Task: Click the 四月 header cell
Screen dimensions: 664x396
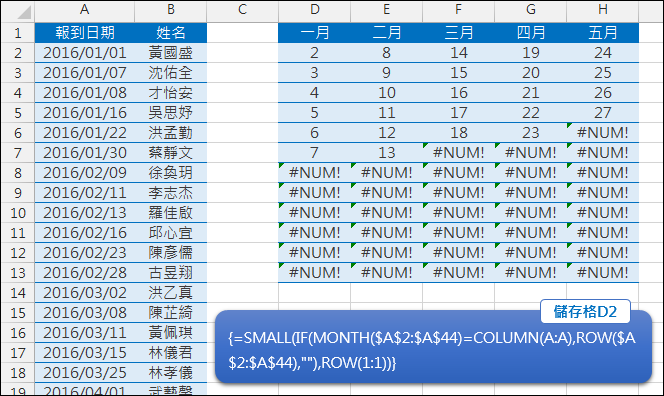Action: pyautogui.click(x=530, y=33)
